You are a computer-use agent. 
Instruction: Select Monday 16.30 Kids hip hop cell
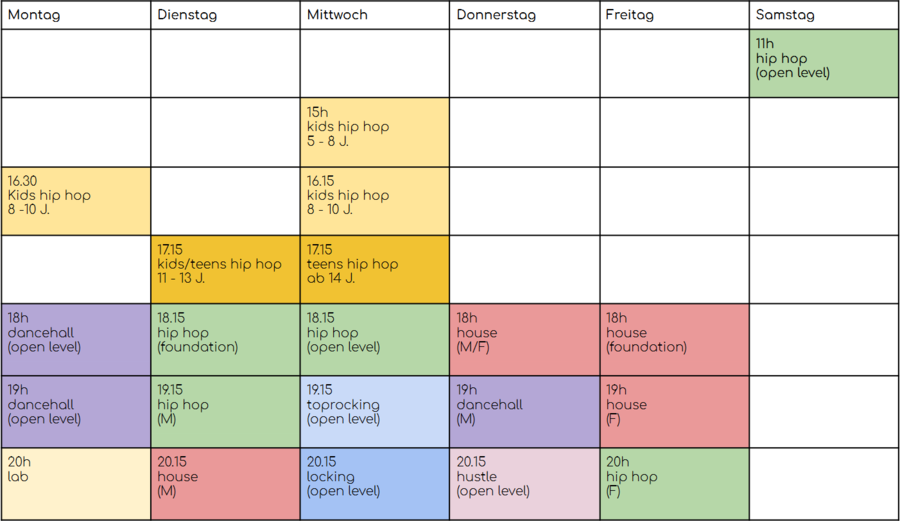tap(76, 201)
